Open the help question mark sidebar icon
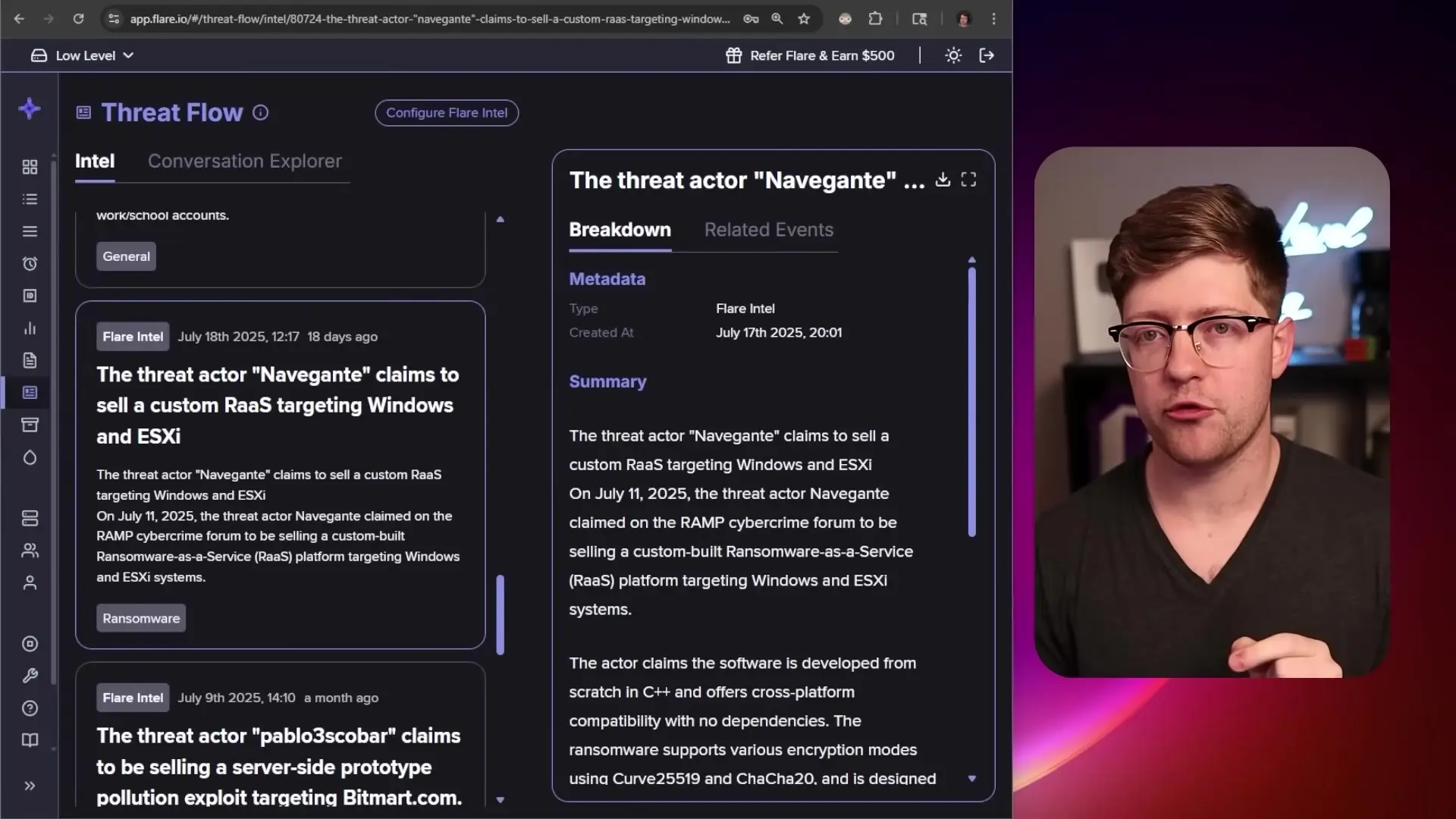The image size is (1456, 819). click(30, 708)
